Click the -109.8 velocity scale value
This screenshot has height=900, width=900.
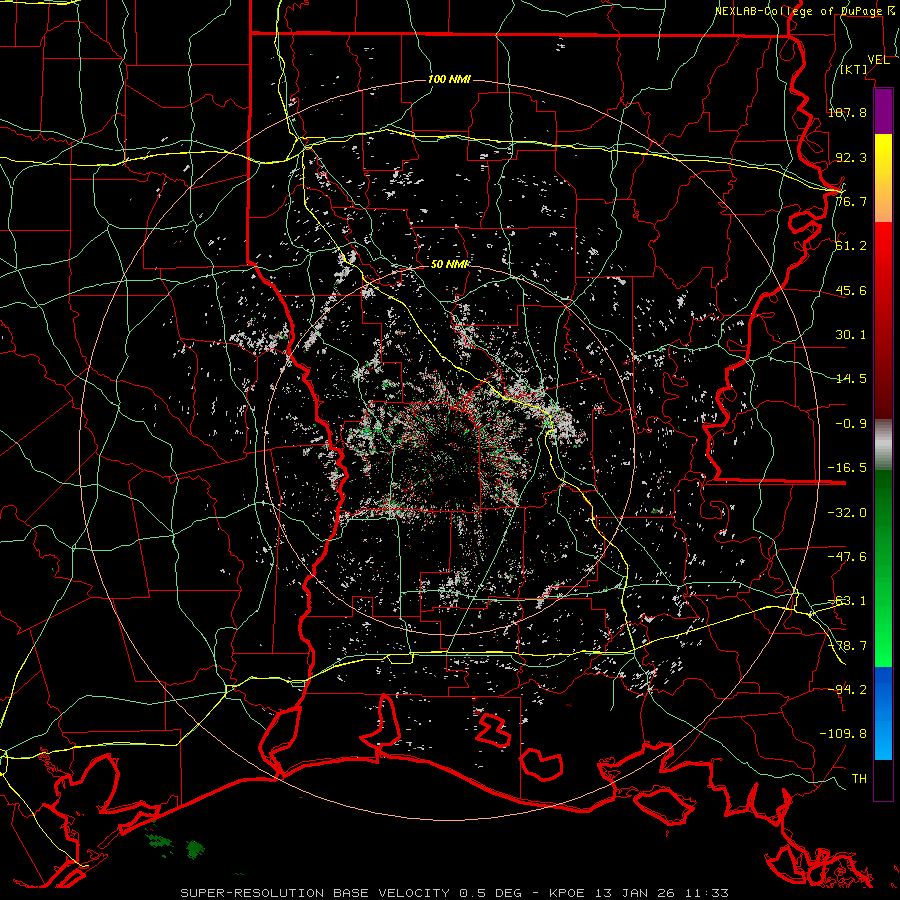click(x=843, y=734)
